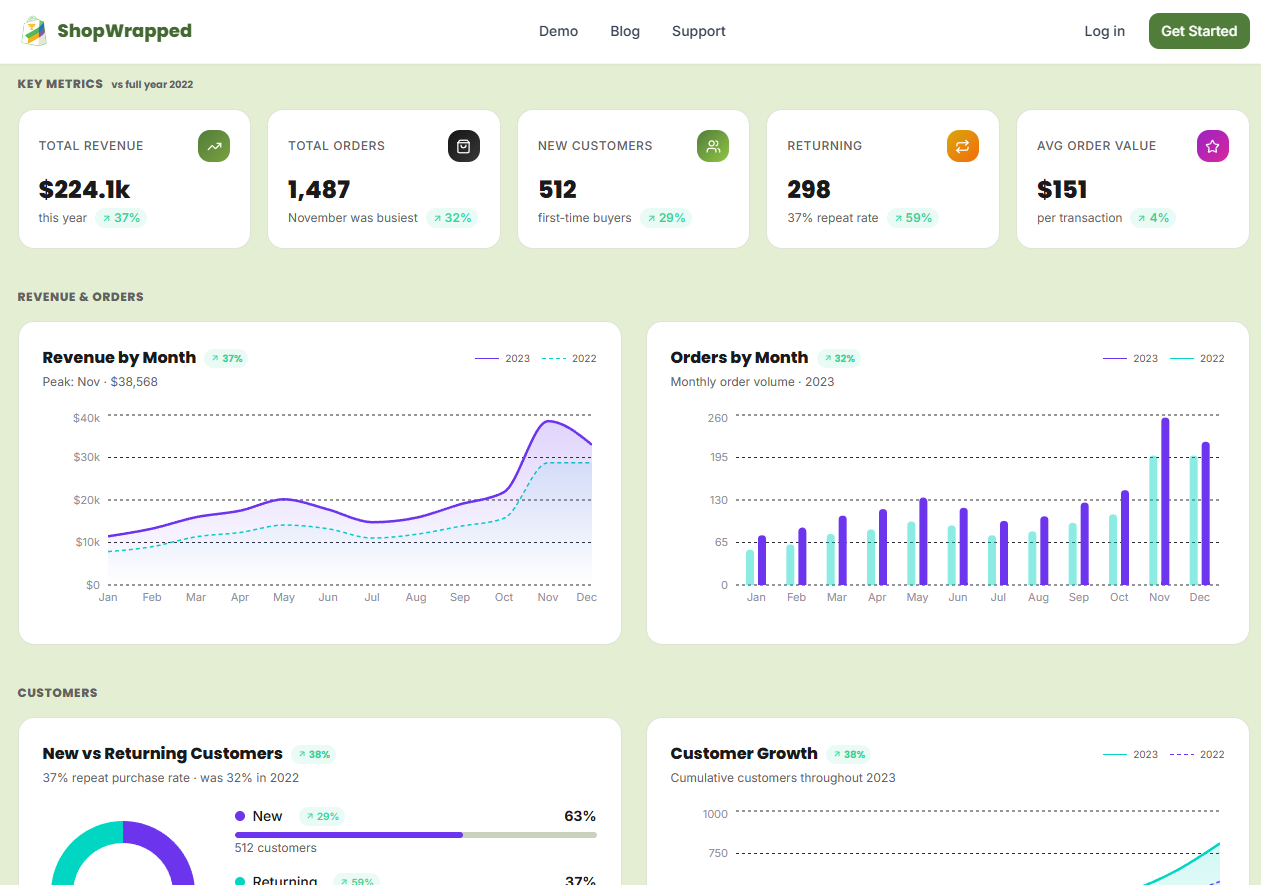Click the Get Started button
1261x885 pixels.
[x=1199, y=31]
